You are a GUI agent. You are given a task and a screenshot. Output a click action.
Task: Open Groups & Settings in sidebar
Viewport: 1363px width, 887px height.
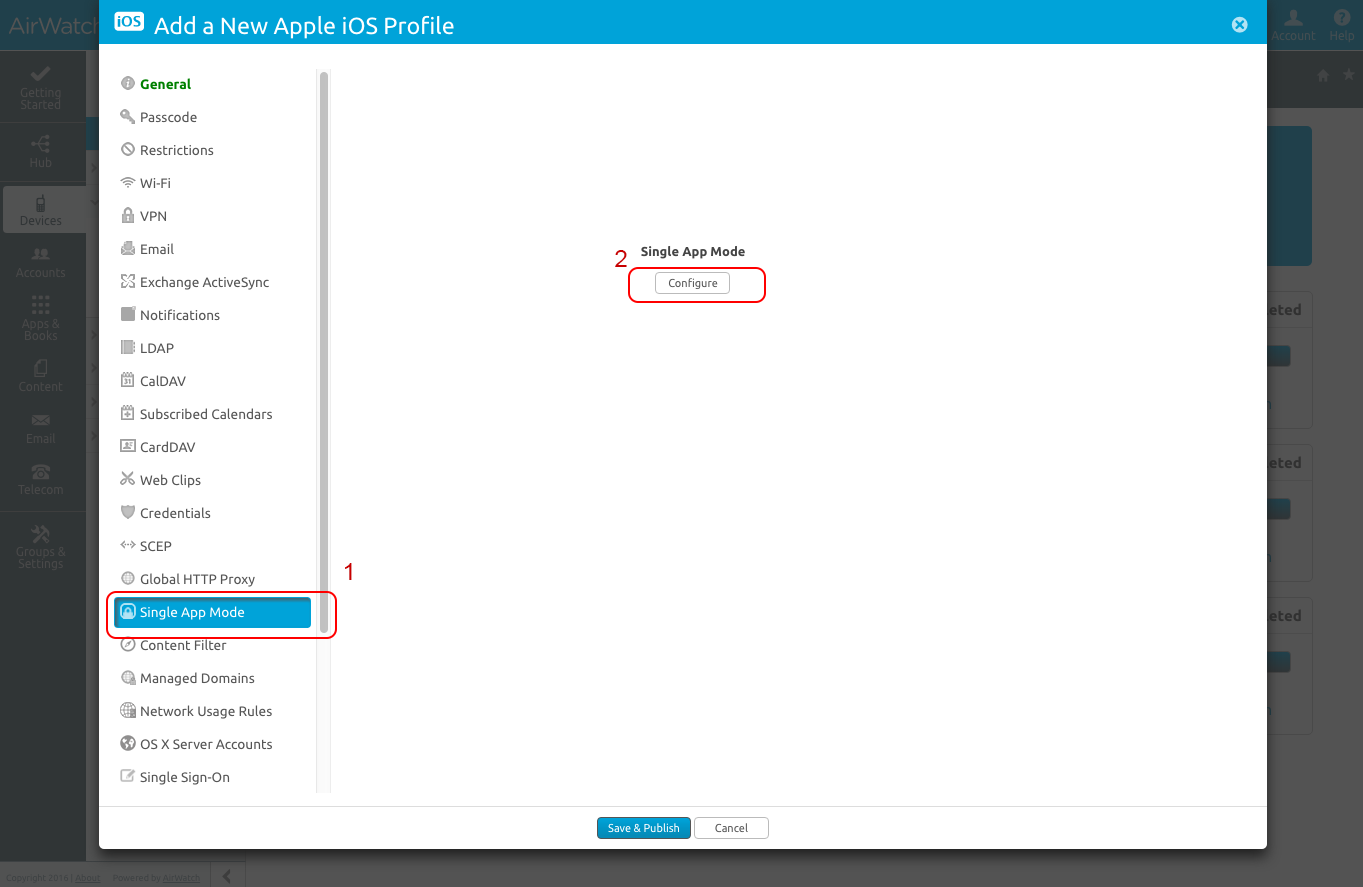(41, 547)
